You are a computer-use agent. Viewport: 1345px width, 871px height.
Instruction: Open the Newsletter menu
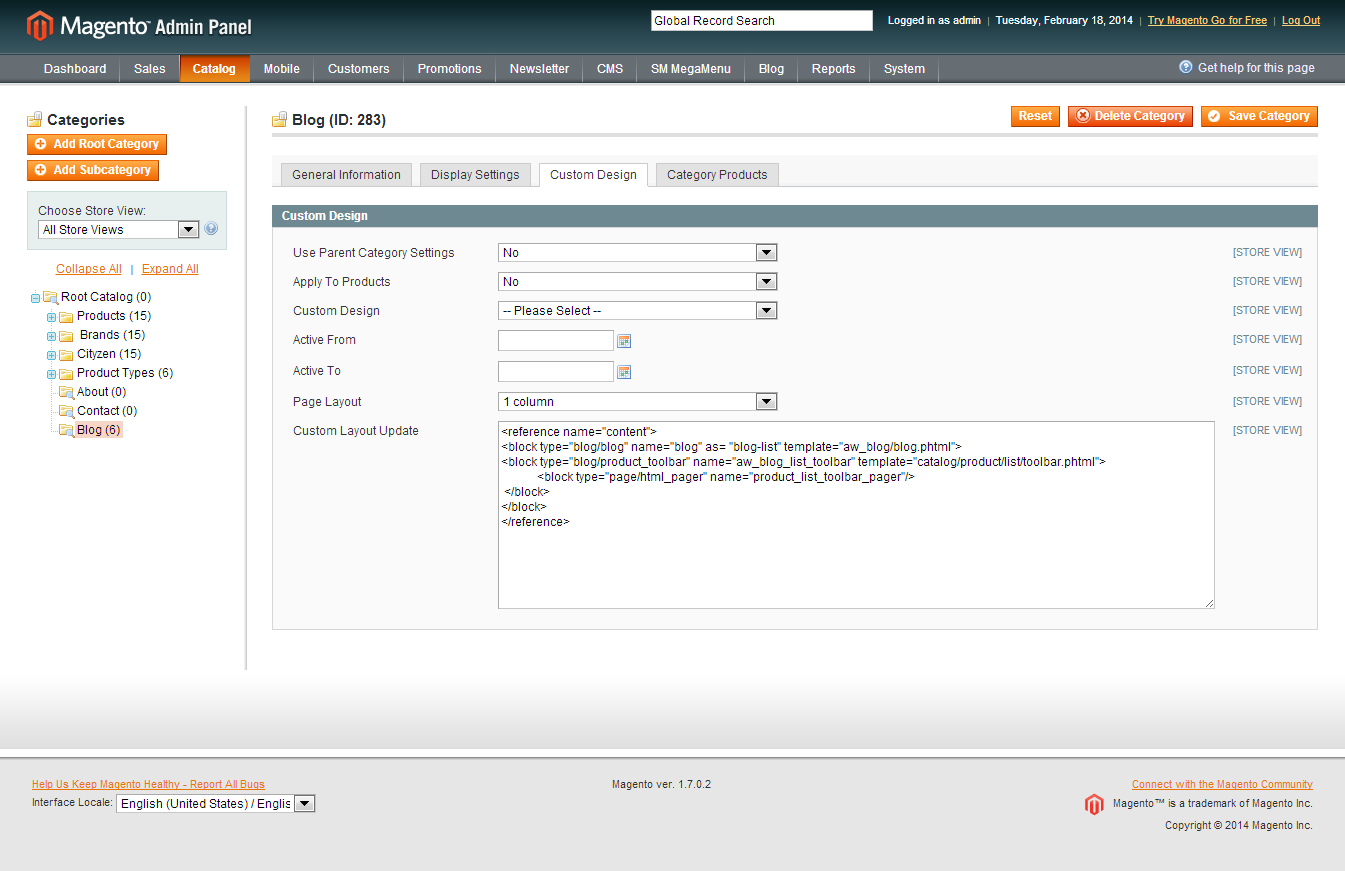tap(539, 69)
